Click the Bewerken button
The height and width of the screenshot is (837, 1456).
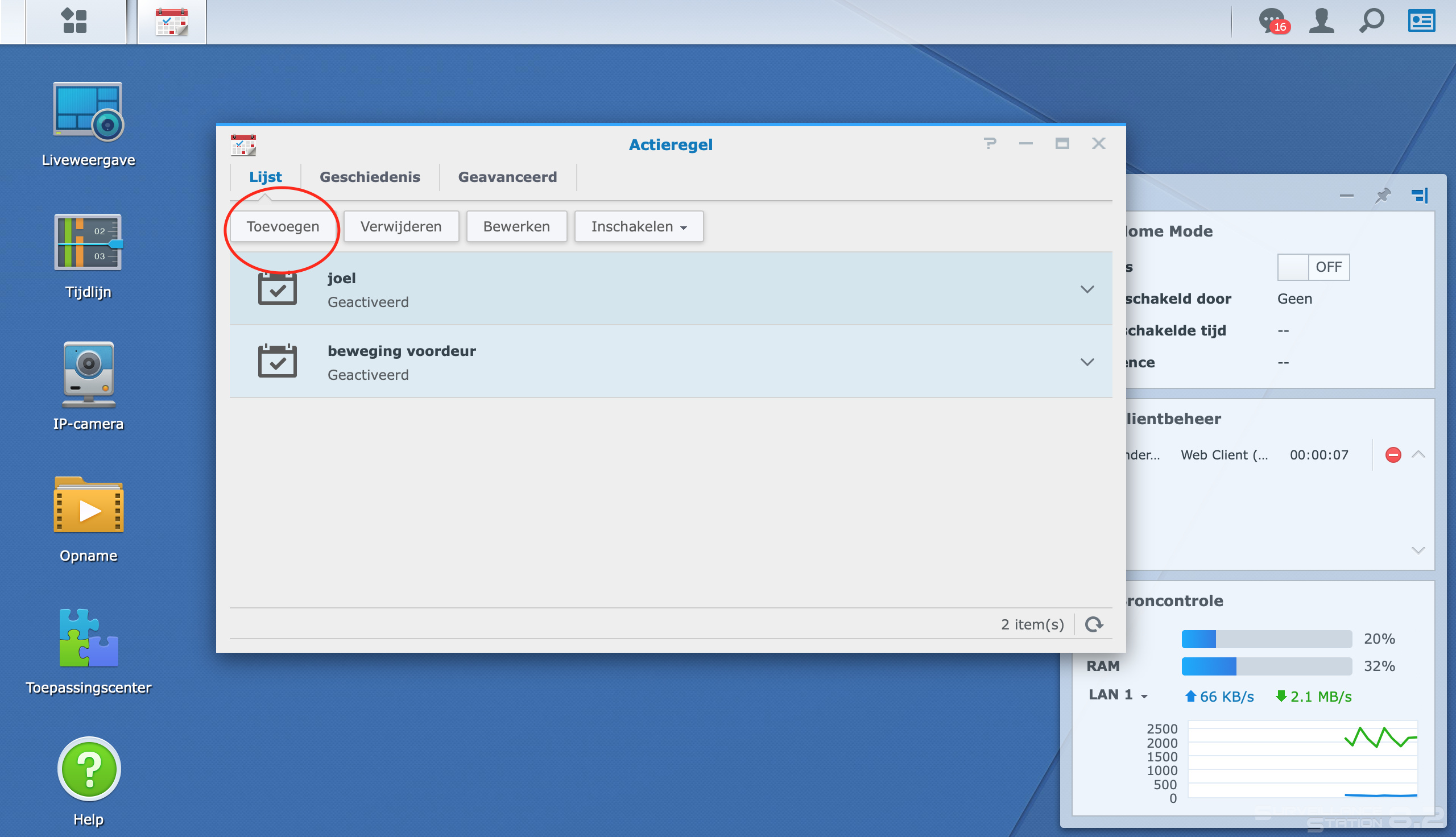pyautogui.click(x=516, y=226)
